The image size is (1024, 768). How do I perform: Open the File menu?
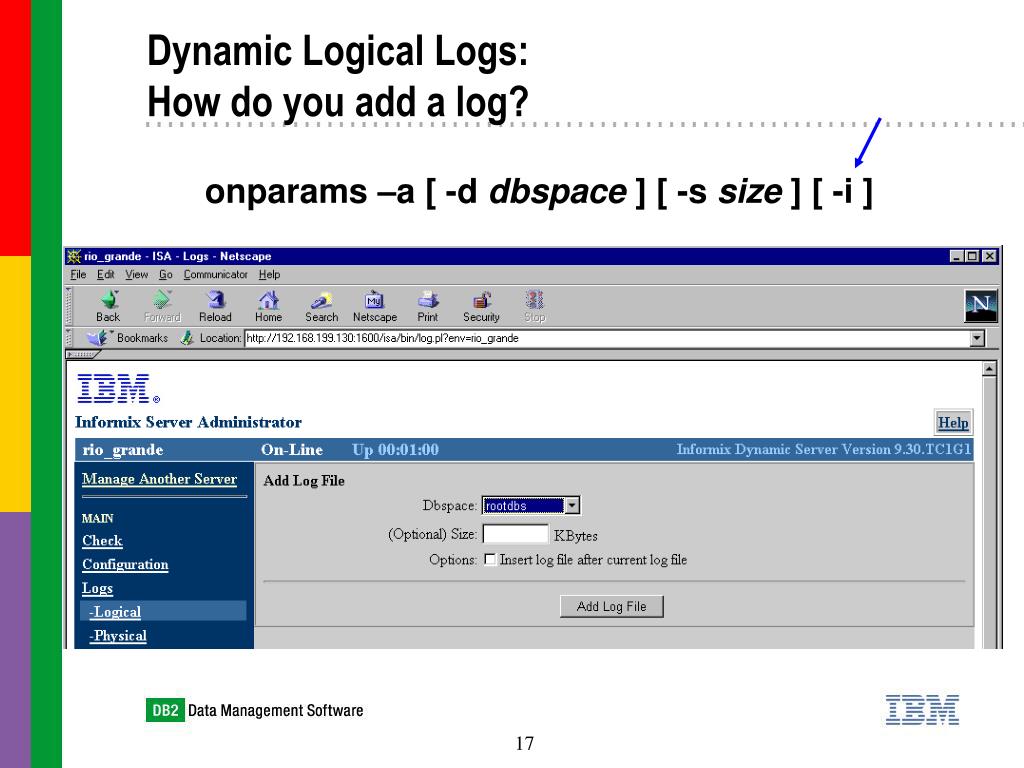[78, 274]
